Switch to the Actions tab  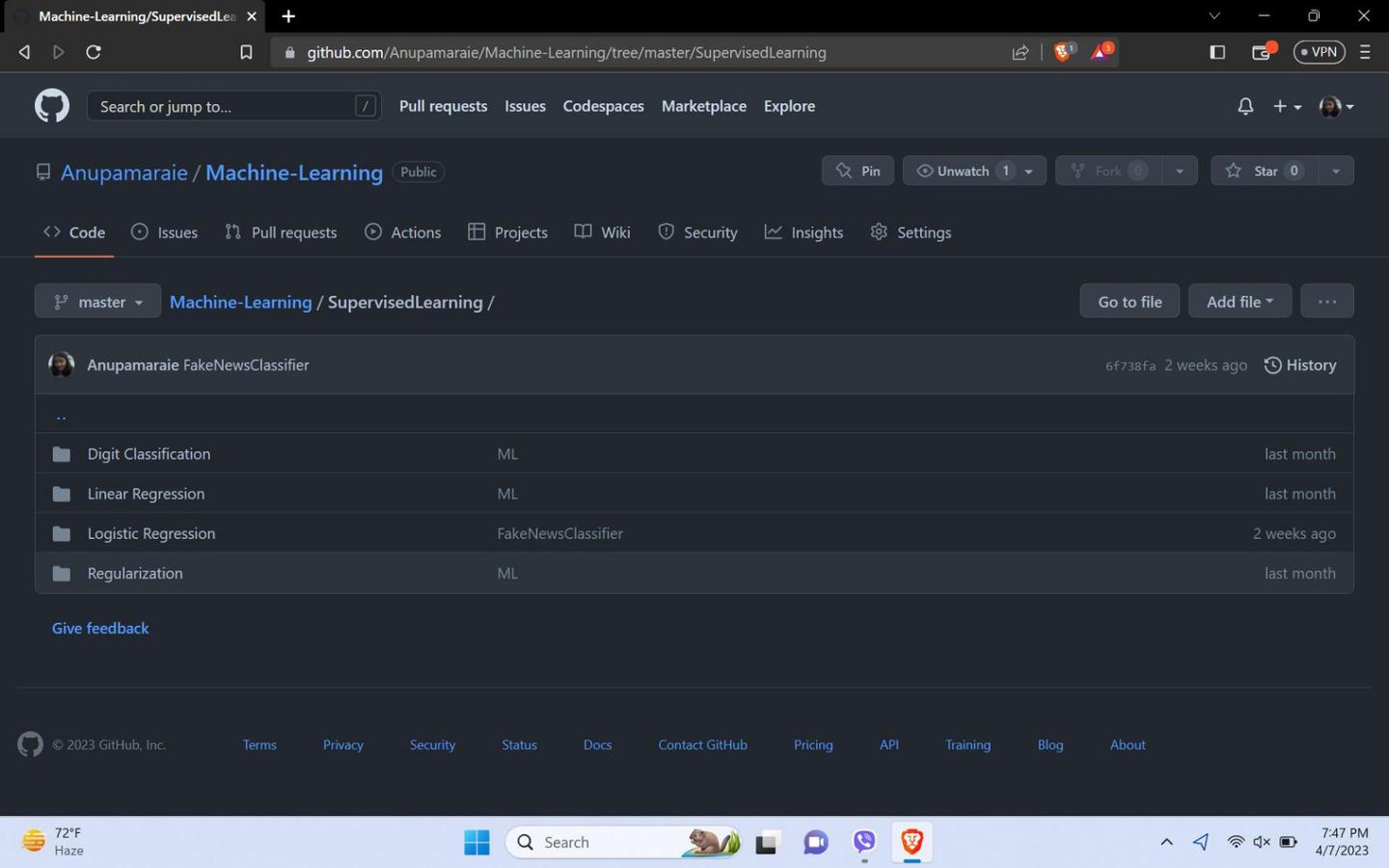point(403,232)
